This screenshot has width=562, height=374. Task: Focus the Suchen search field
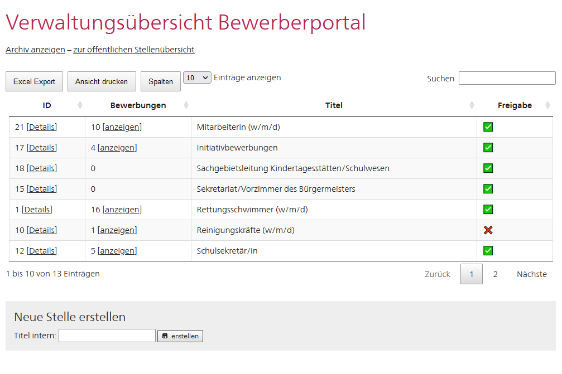coord(507,78)
